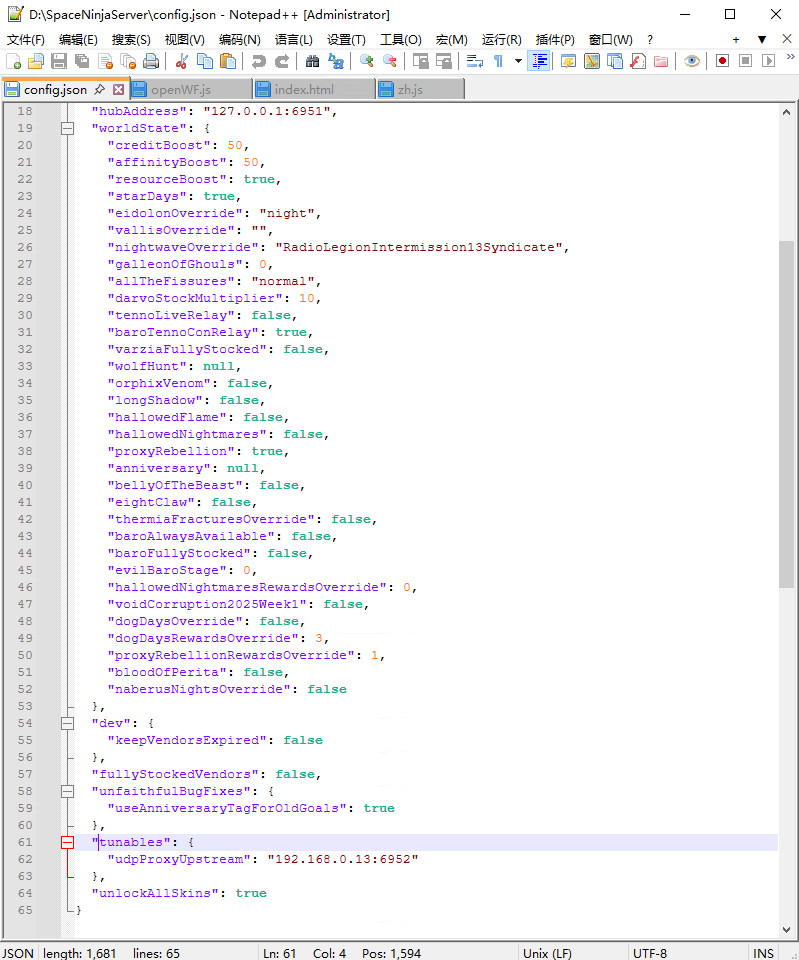799x960 pixels.
Task: Toggle show all characters pilcrow icon
Action: (497, 61)
